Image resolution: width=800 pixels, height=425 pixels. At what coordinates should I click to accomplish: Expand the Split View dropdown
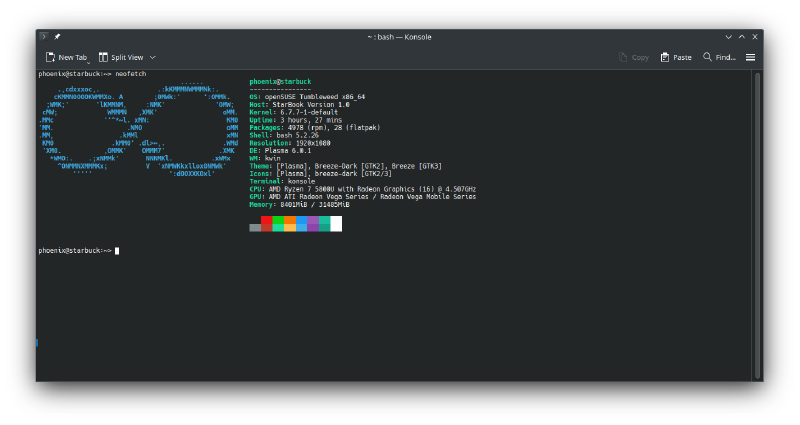click(153, 57)
